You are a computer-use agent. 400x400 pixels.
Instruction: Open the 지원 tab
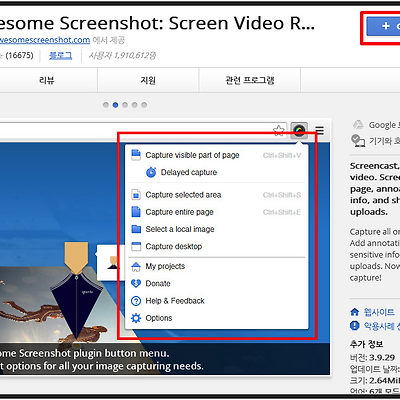click(148, 80)
